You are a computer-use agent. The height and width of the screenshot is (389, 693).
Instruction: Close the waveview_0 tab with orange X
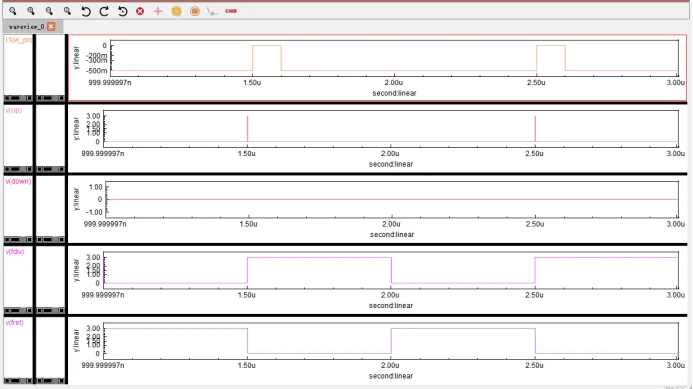click(51, 27)
